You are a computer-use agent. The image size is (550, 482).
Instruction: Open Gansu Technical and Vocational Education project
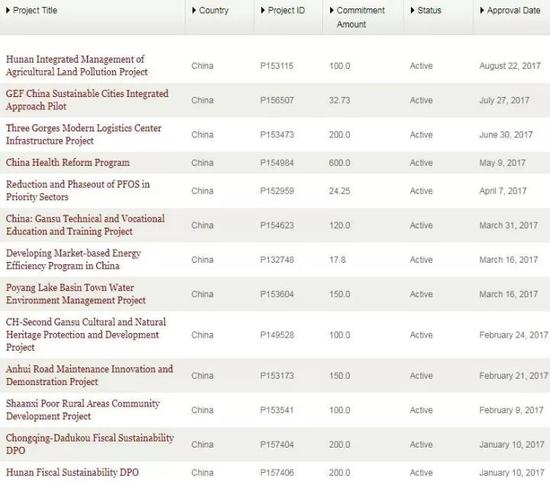coord(85,225)
